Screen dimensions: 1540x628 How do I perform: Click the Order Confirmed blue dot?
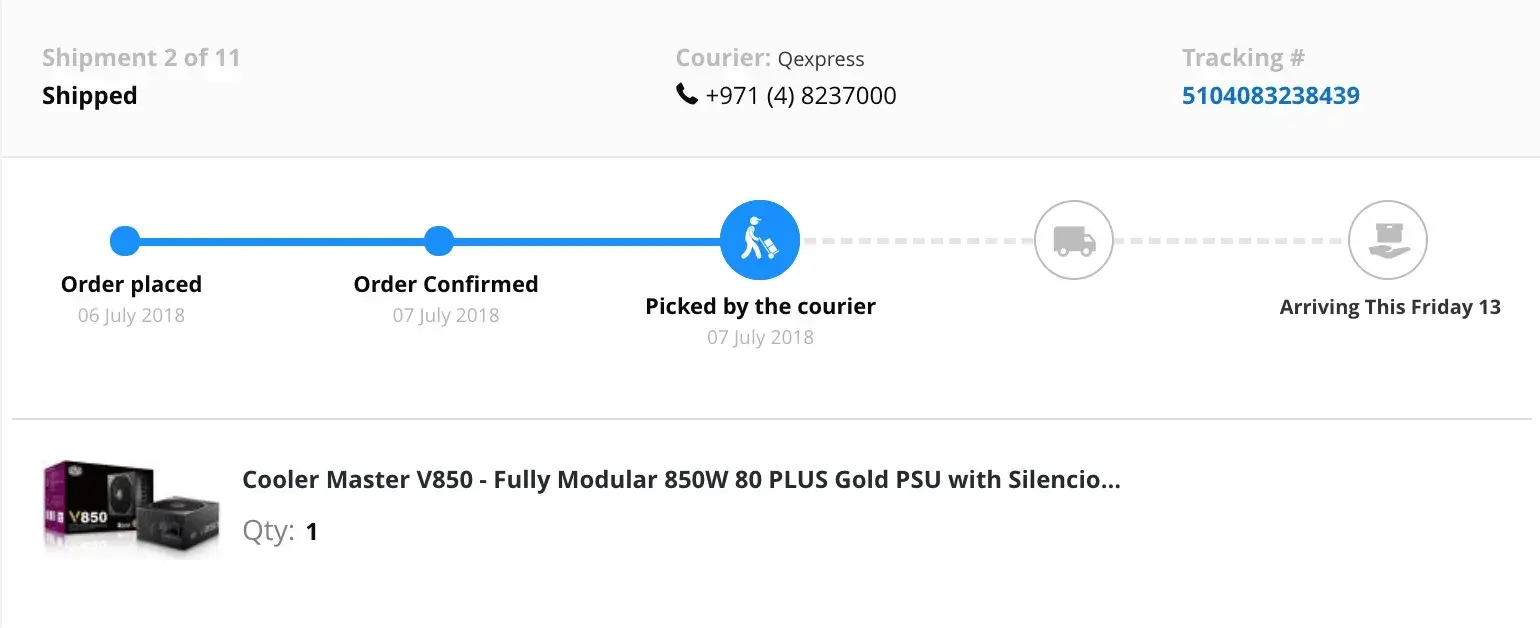pos(439,241)
